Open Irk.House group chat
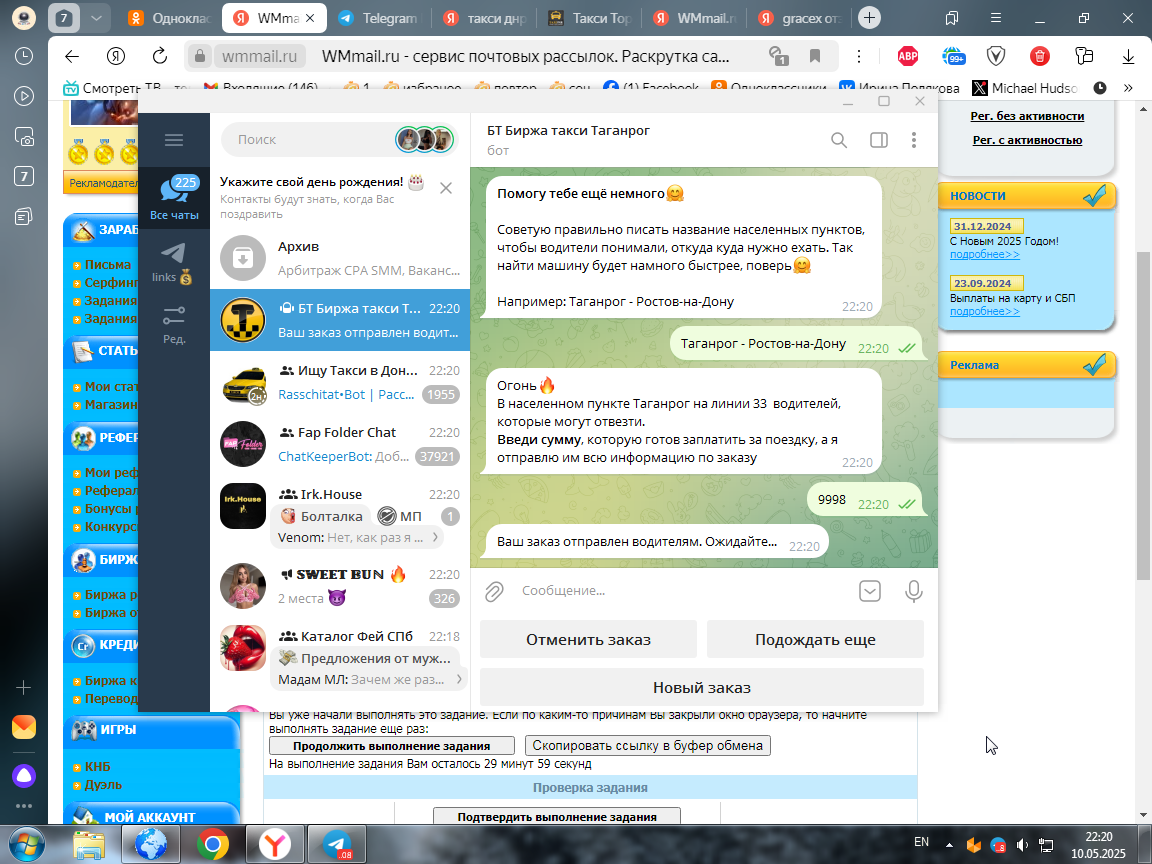Viewport: 1152px width, 864px height. 340,516
